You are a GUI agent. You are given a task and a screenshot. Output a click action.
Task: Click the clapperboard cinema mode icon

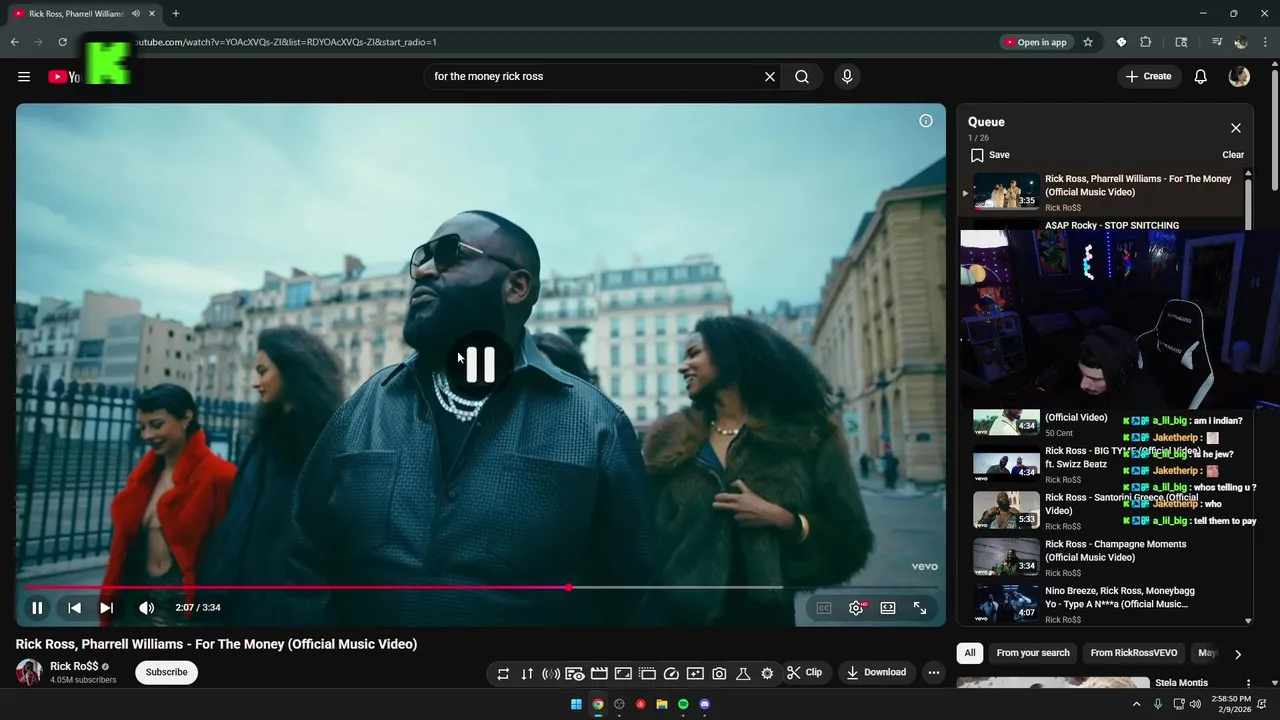599,674
